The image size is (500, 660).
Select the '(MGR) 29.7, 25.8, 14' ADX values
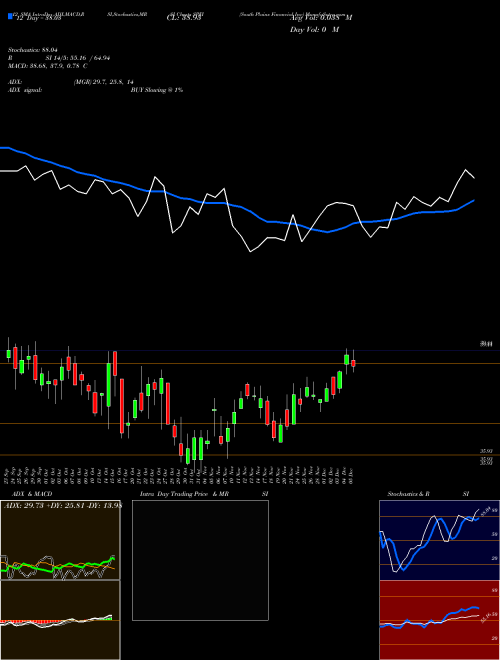[x=104, y=82]
